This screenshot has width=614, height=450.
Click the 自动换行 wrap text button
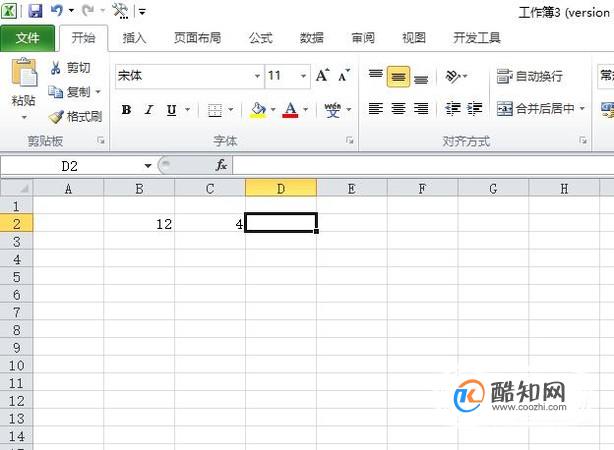[x=529, y=76]
